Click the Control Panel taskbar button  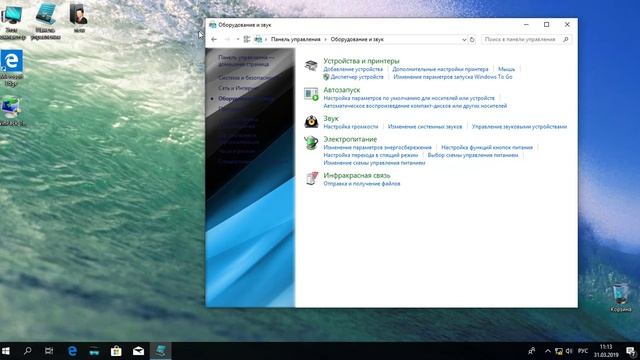(160, 351)
